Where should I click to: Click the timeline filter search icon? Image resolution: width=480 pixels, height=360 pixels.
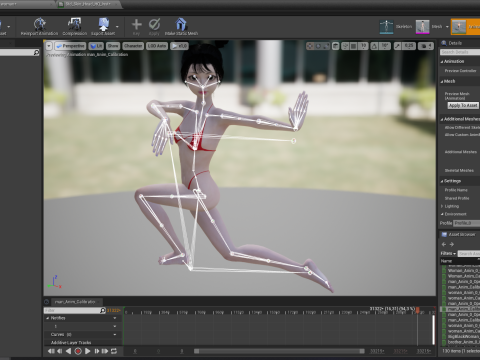103,310
